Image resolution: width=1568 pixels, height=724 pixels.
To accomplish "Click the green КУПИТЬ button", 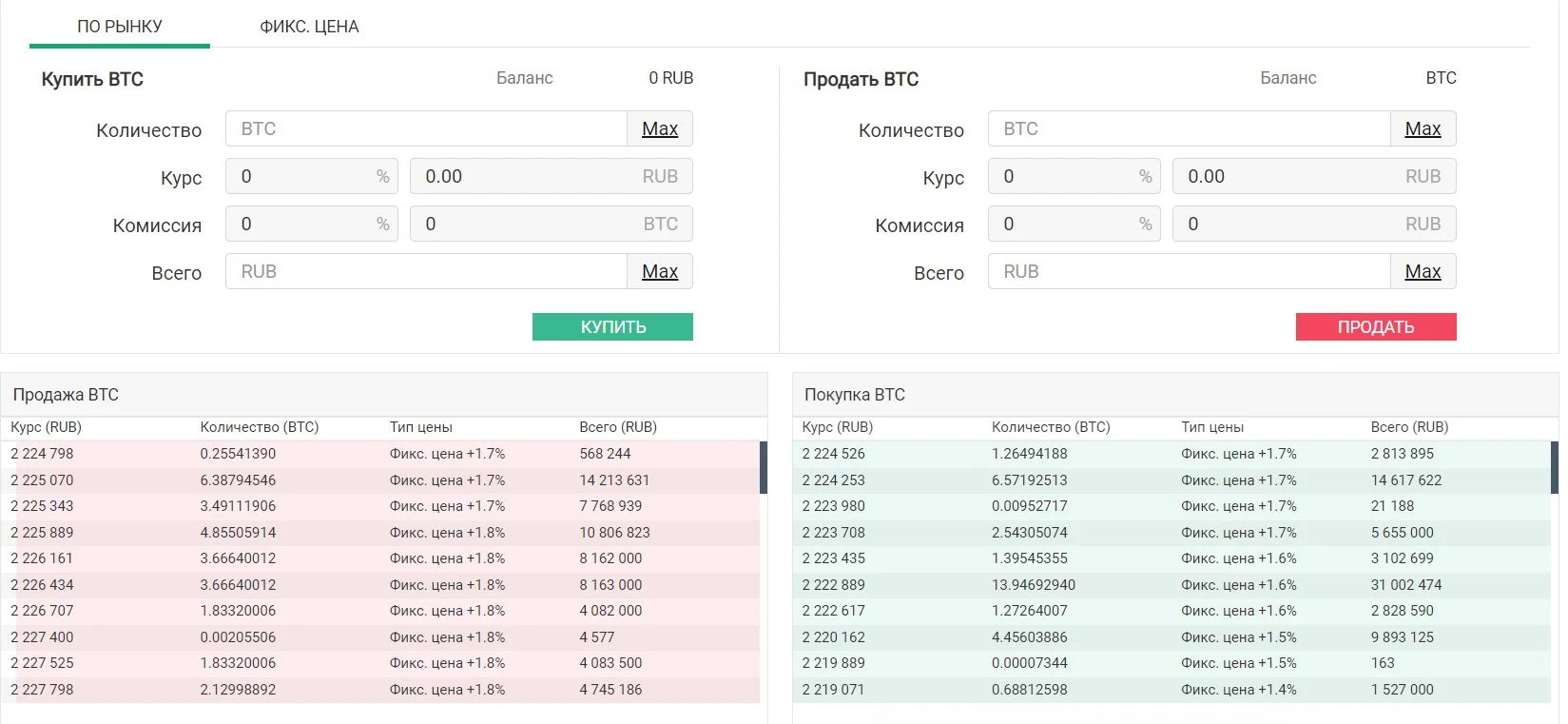I will (x=612, y=326).
